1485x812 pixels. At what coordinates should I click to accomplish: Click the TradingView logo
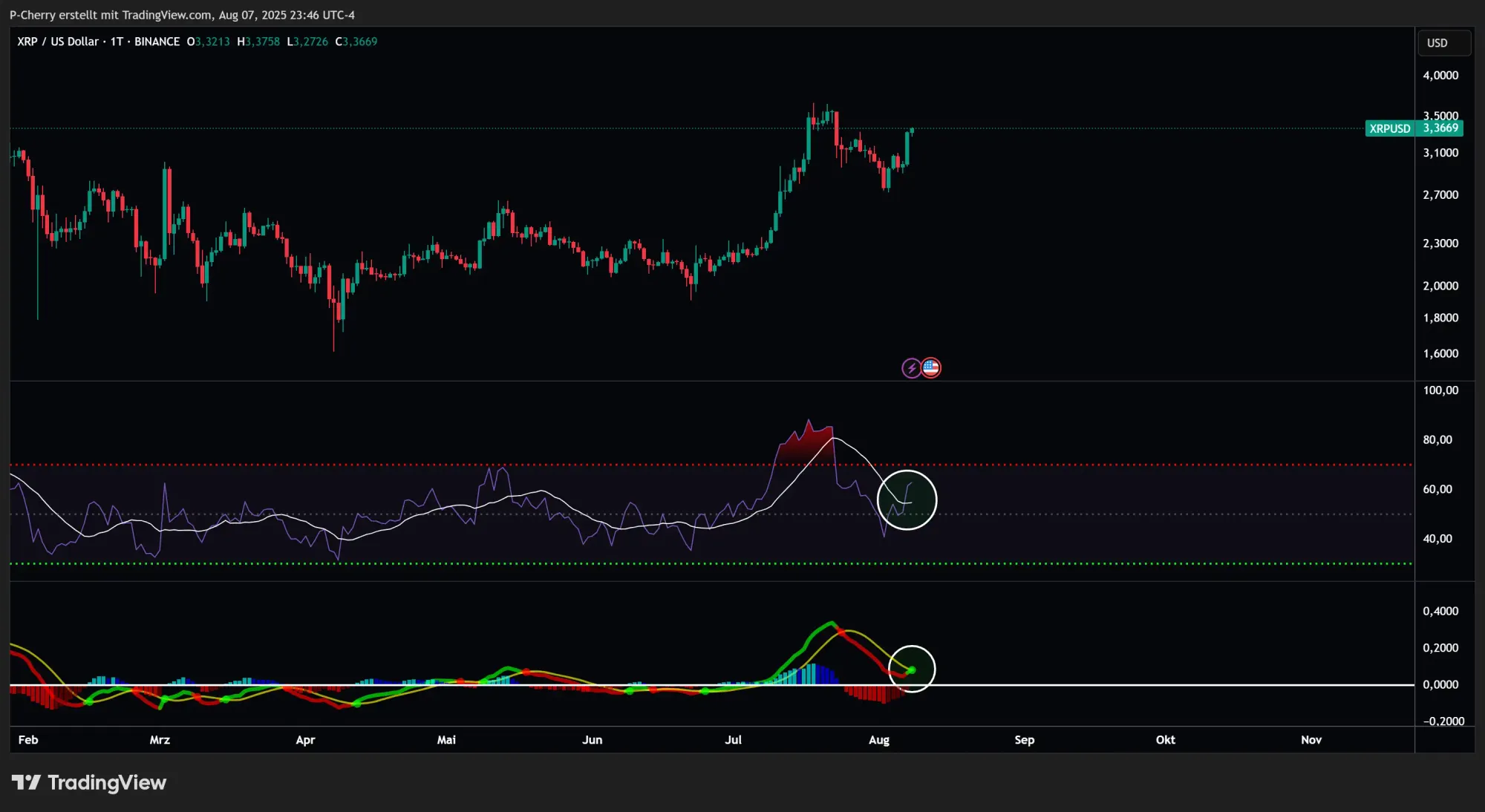(x=88, y=782)
